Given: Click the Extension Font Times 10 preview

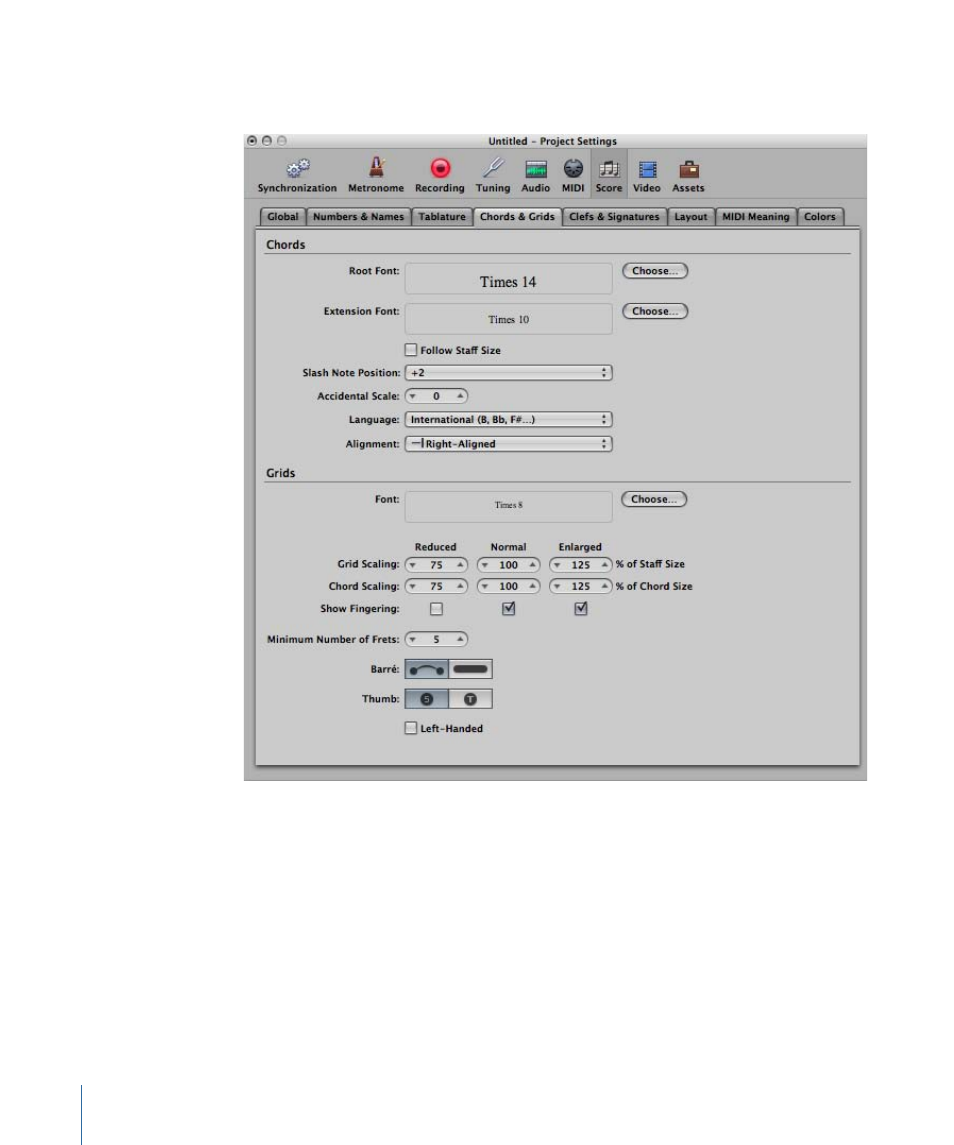Looking at the screenshot, I should [x=508, y=319].
